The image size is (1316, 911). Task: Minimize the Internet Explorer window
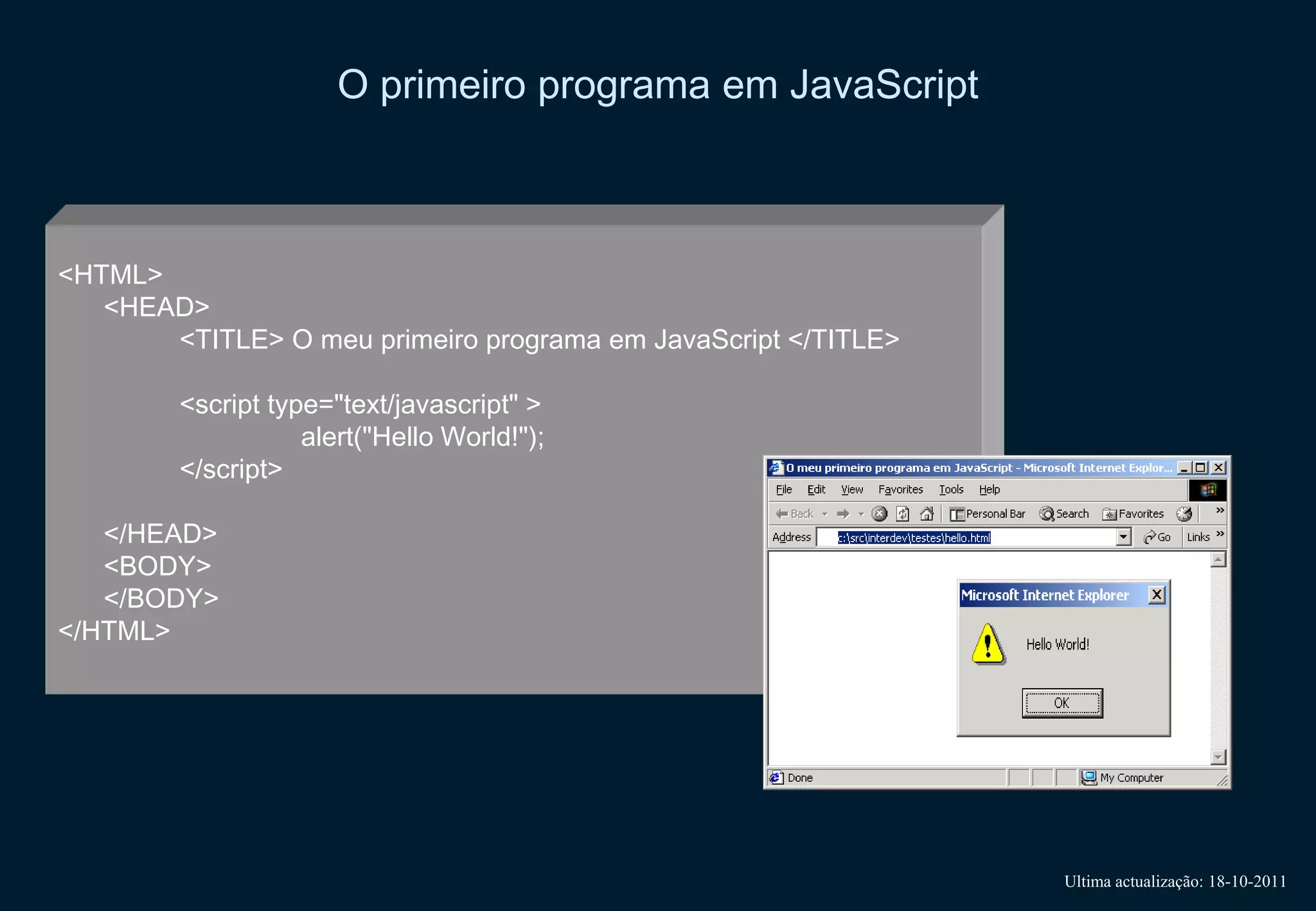tap(1184, 468)
